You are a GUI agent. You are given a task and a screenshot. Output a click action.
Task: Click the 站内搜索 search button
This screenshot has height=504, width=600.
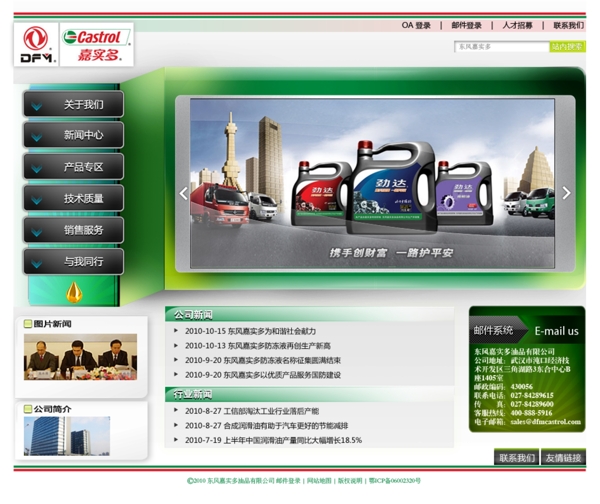click(x=567, y=47)
